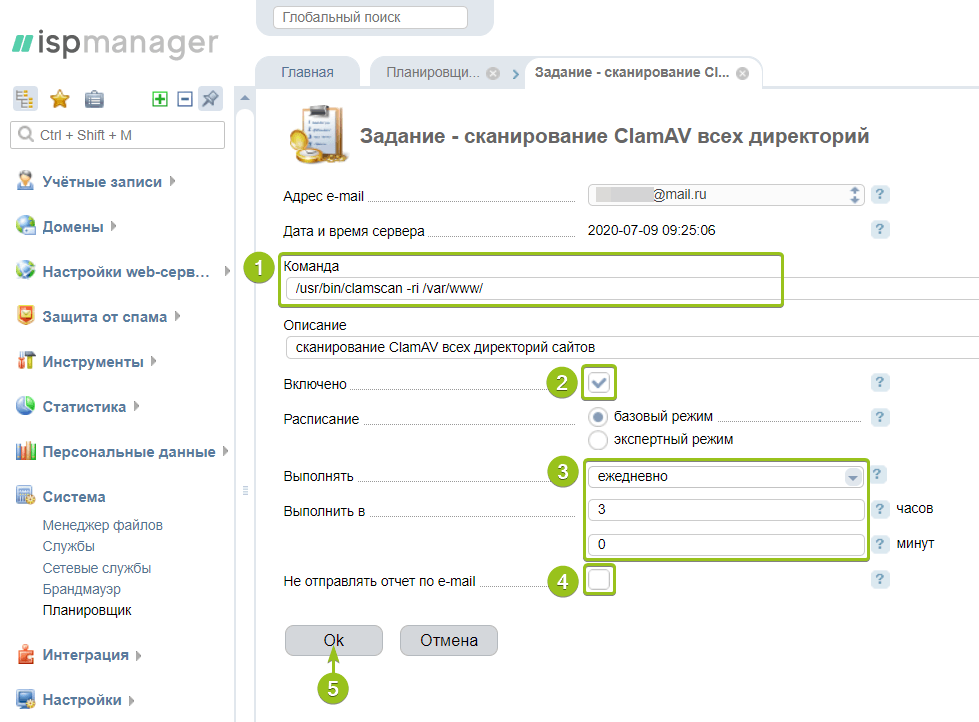Toggle the pin sidebar icon

point(210,99)
